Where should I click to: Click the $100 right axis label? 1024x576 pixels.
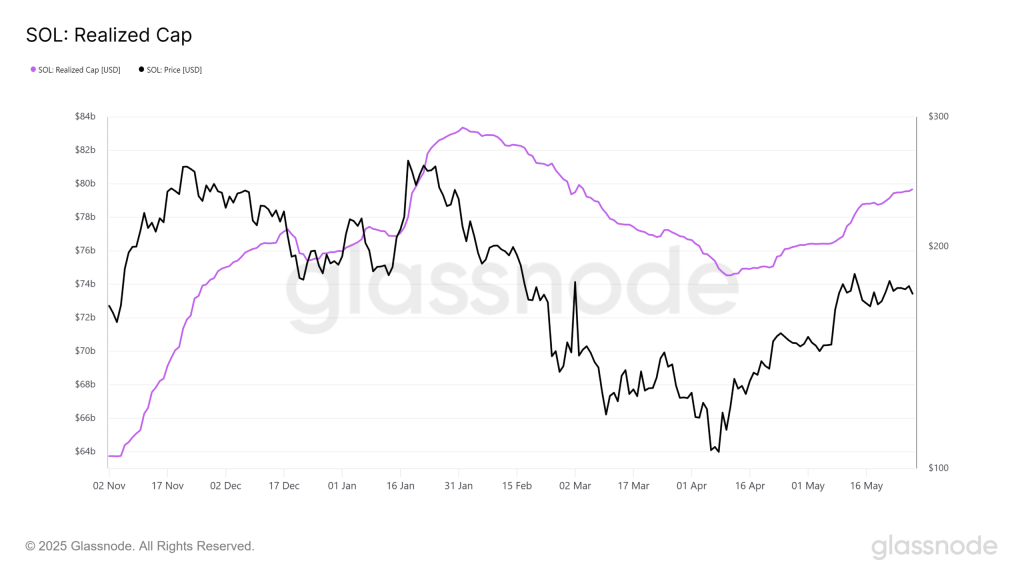[938, 468]
